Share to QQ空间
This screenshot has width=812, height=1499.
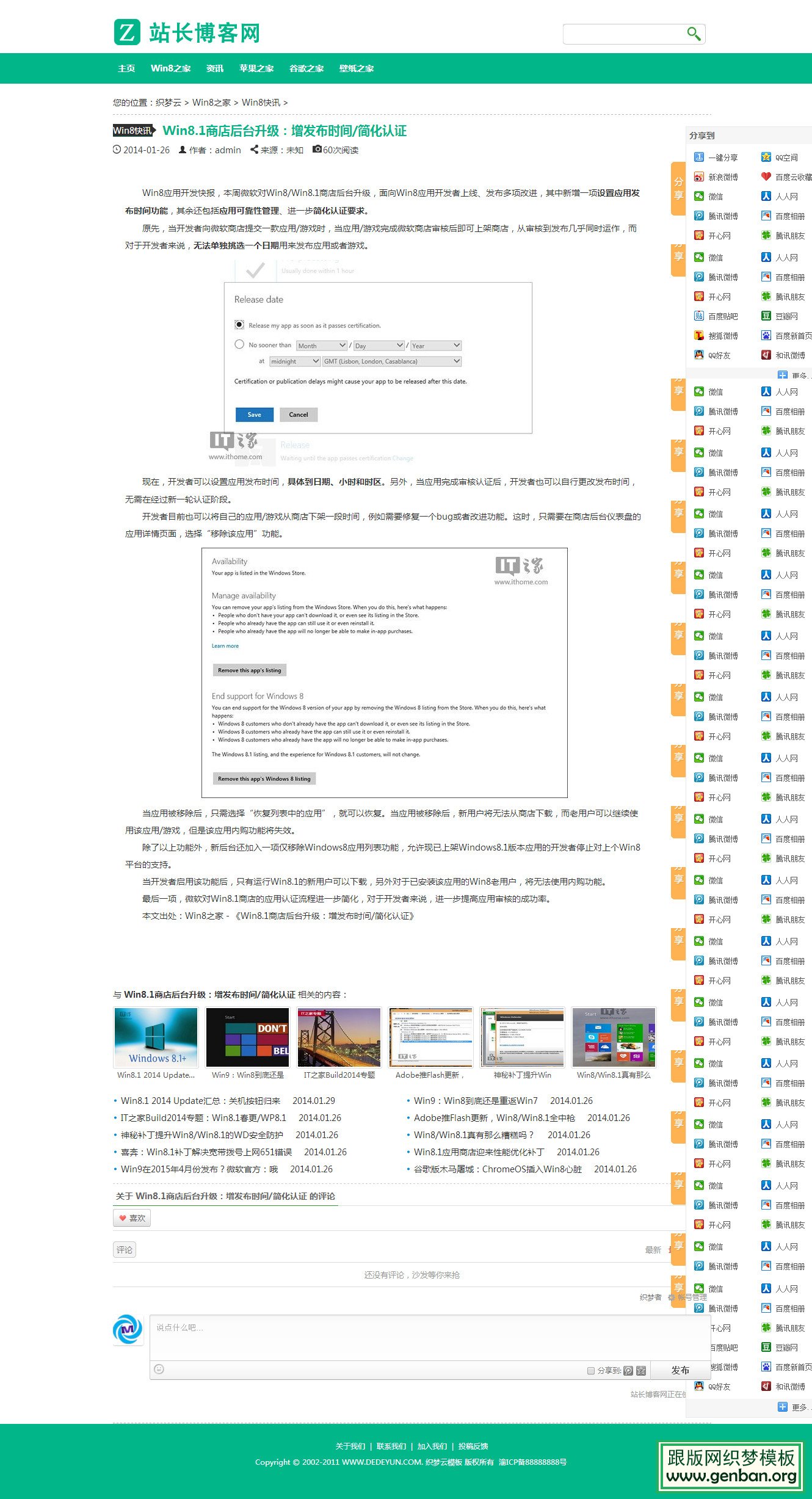pos(780,158)
